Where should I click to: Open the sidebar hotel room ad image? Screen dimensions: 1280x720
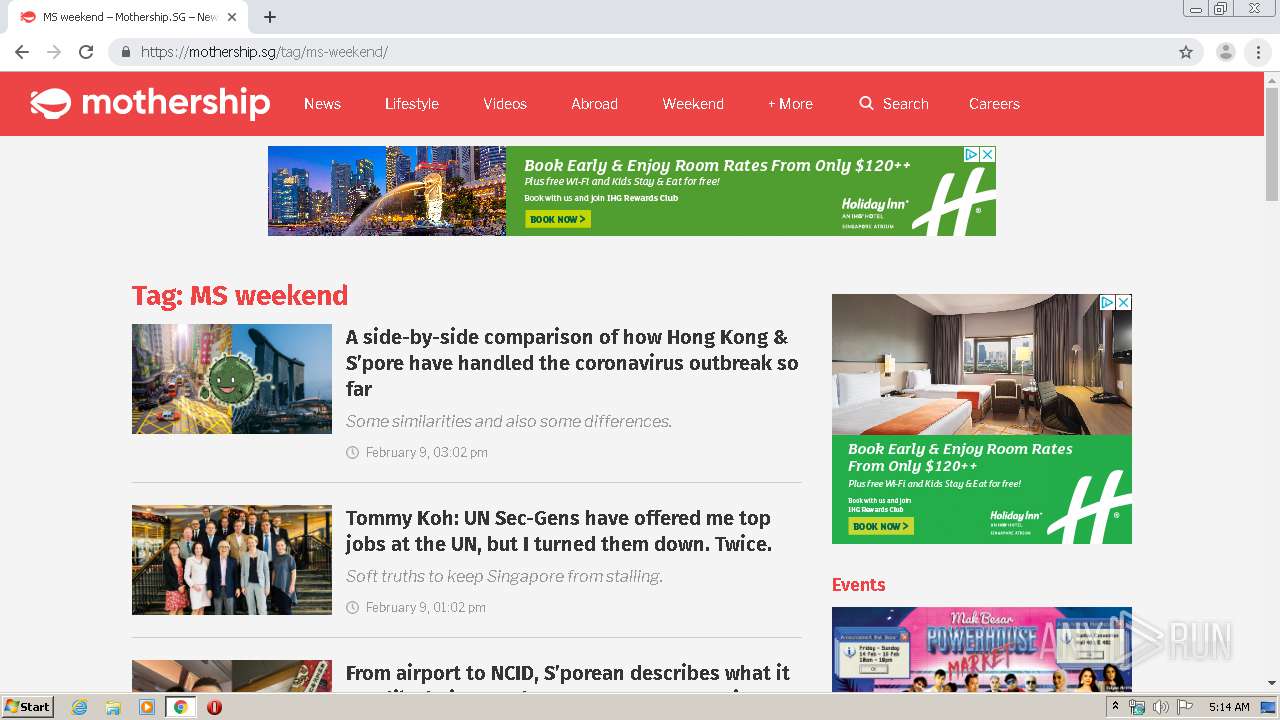[982, 365]
